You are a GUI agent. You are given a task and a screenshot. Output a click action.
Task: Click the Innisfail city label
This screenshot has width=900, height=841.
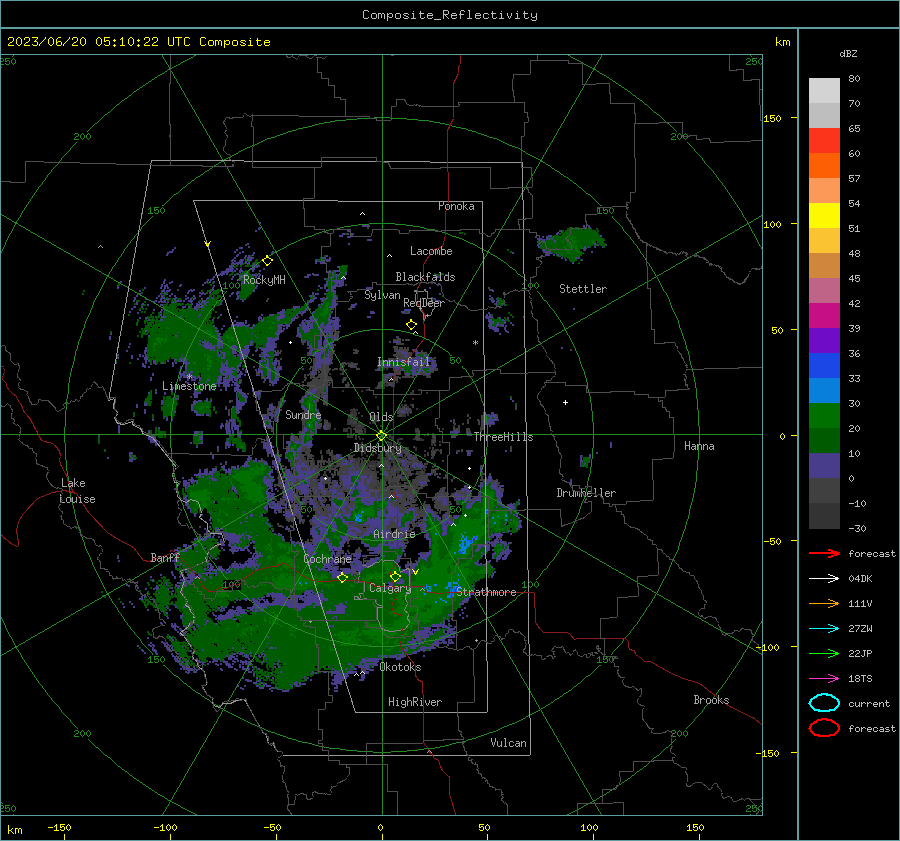click(404, 362)
